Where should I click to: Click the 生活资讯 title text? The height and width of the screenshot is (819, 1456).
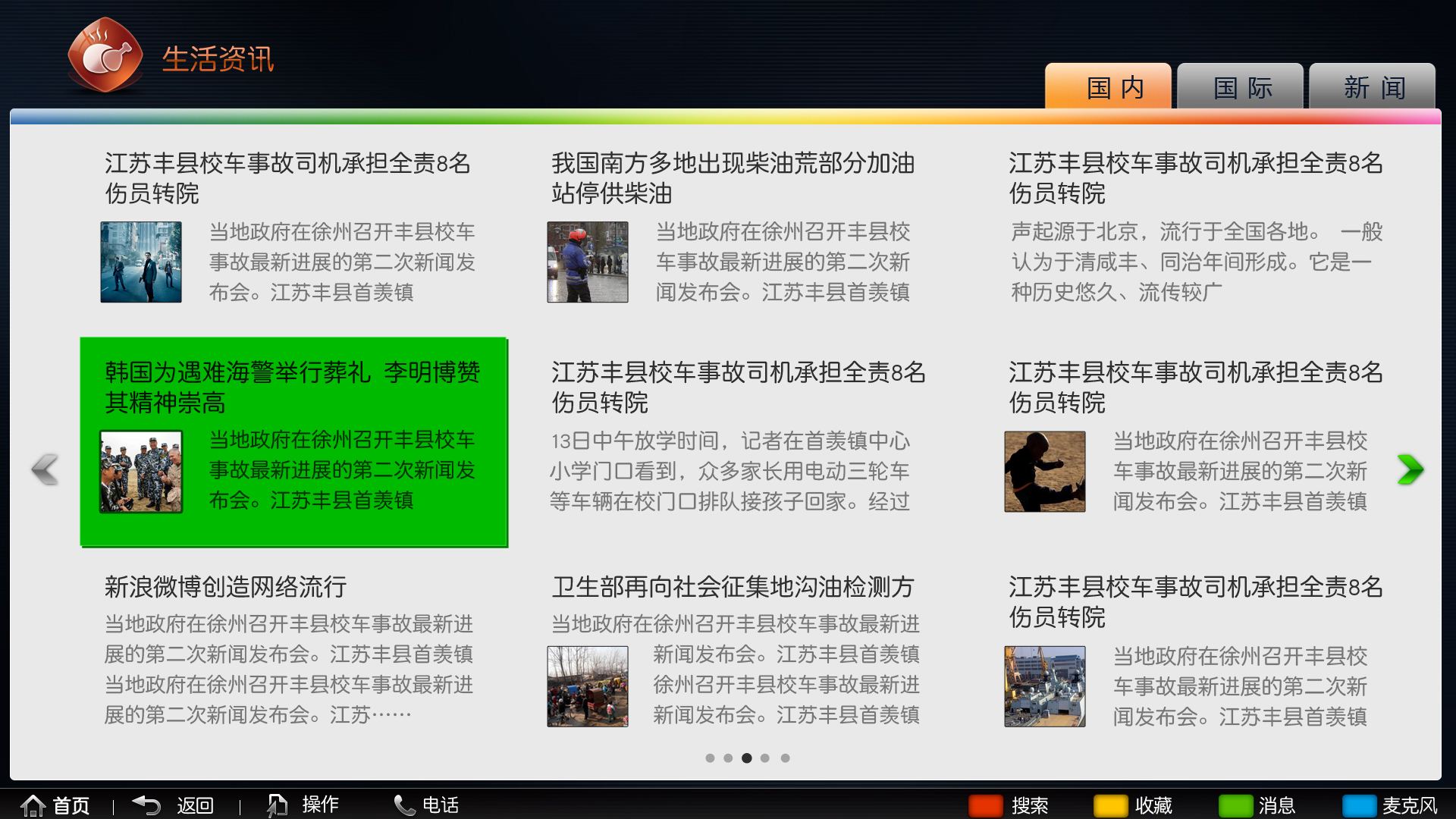[218, 59]
